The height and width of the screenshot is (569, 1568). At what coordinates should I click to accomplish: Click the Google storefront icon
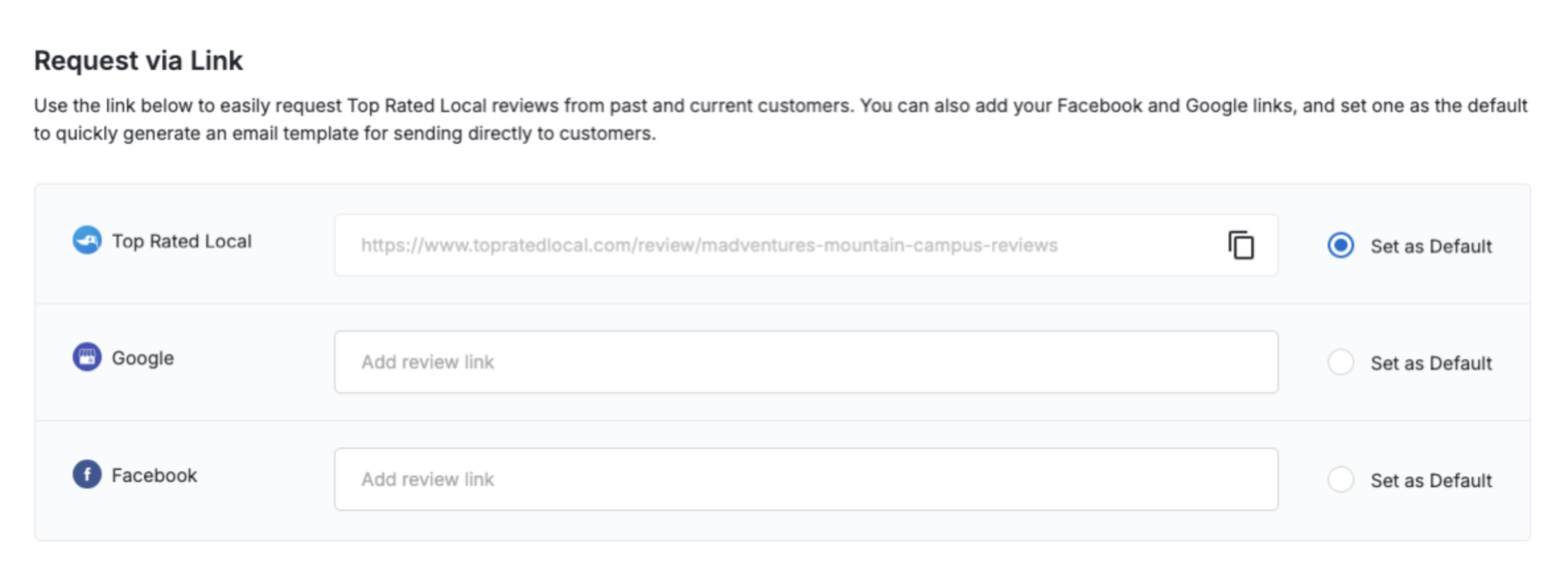pyautogui.click(x=87, y=357)
